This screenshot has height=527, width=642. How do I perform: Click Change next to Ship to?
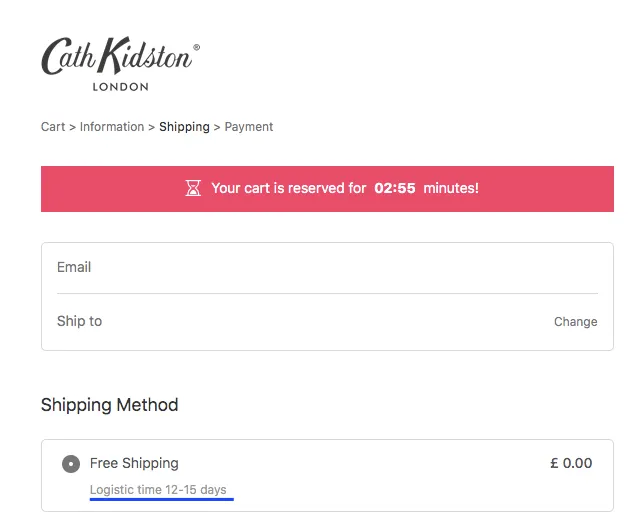[x=575, y=322]
